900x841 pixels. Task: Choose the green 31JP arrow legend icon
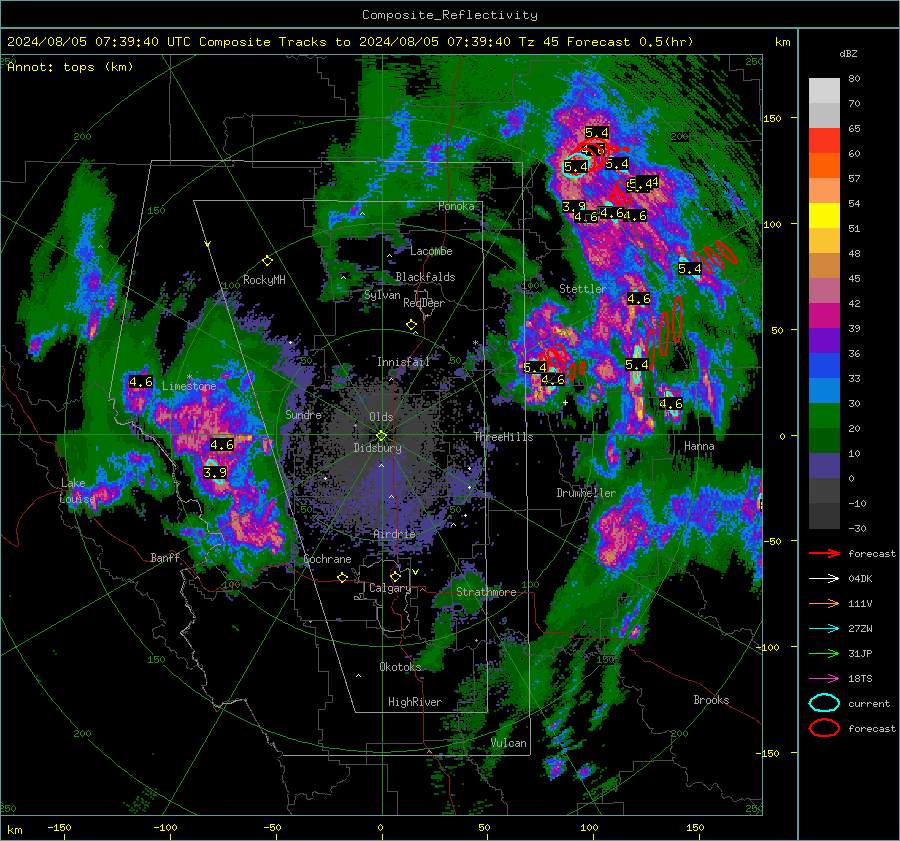[824, 653]
